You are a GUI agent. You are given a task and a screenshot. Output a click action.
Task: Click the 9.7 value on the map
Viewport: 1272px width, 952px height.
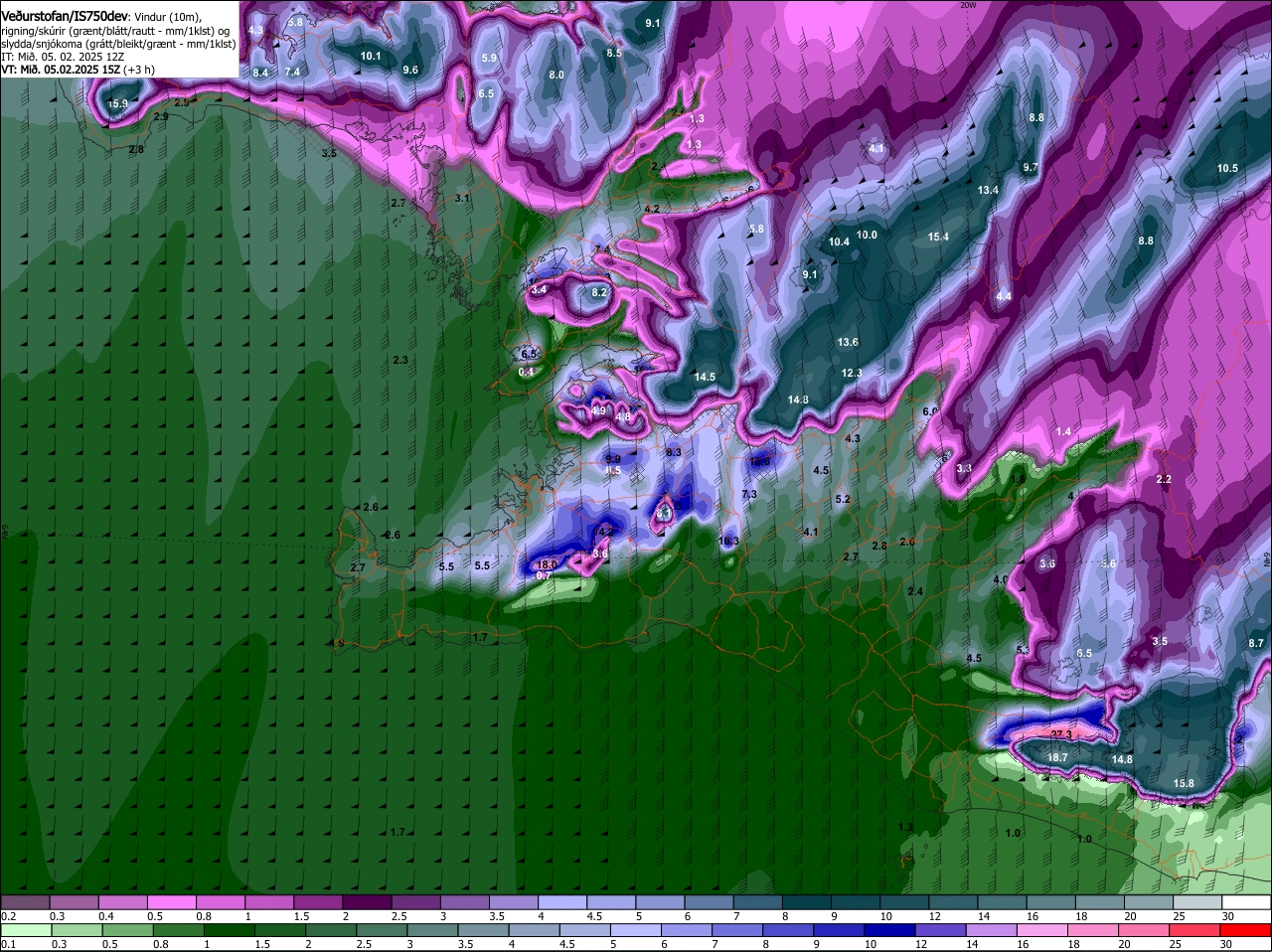click(x=1031, y=167)
